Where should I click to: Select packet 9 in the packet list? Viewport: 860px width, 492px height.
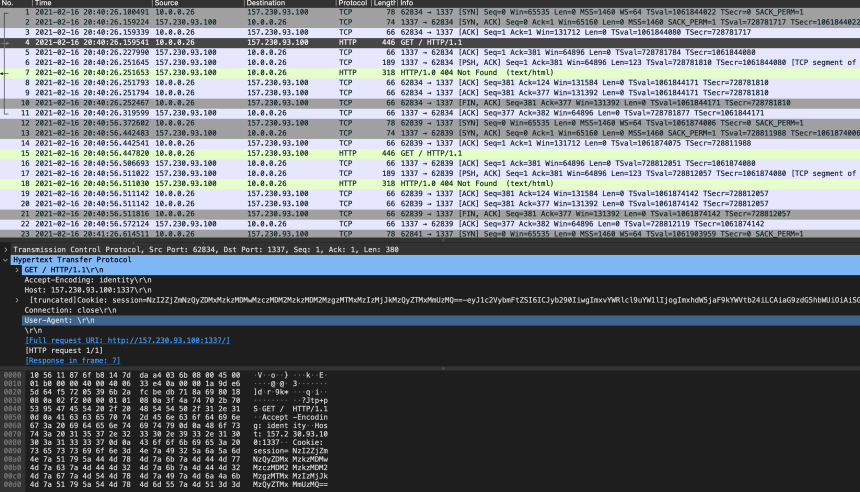[x=430, y=93]
